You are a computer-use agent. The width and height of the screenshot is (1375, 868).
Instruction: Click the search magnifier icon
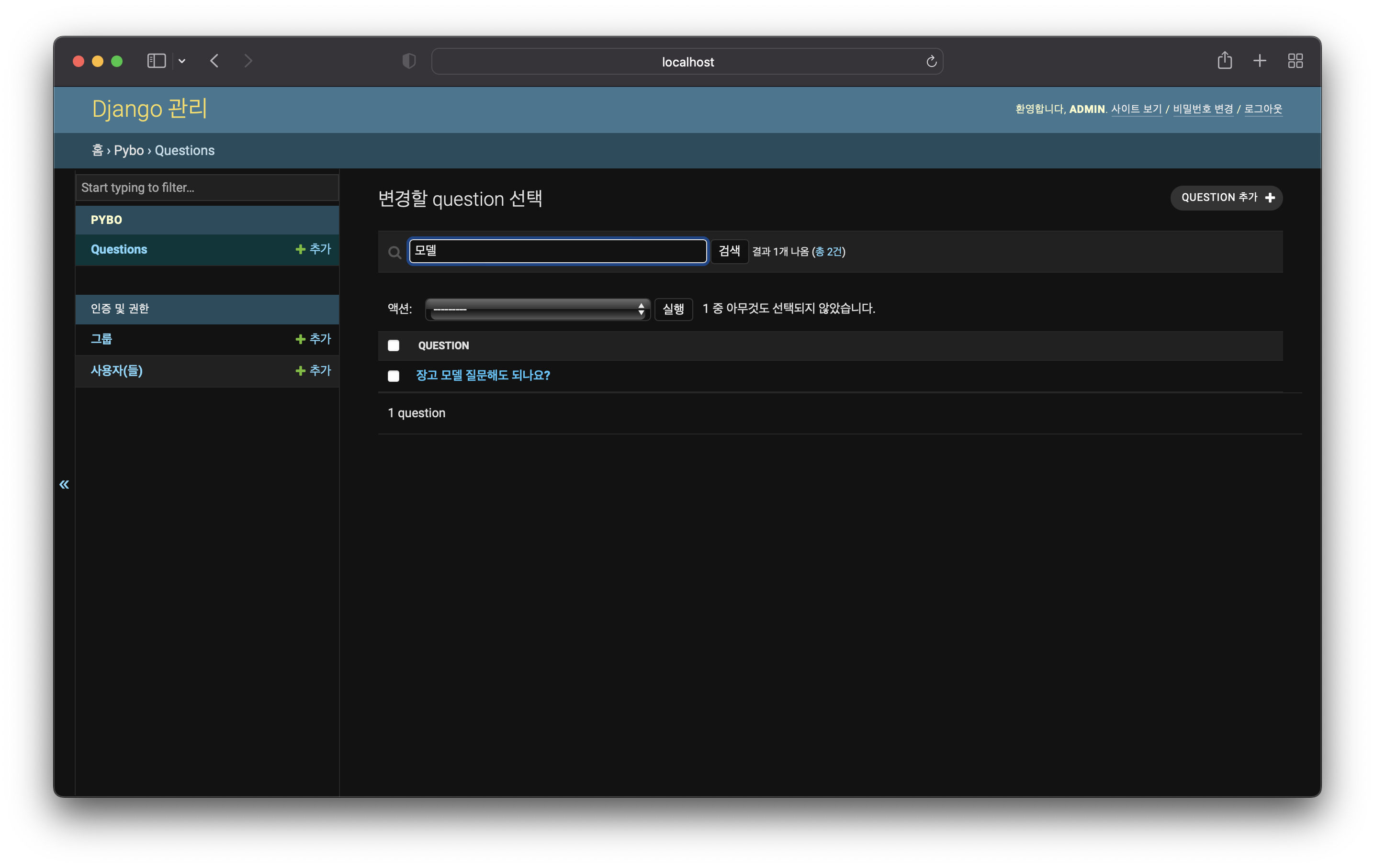pos(394,252)
